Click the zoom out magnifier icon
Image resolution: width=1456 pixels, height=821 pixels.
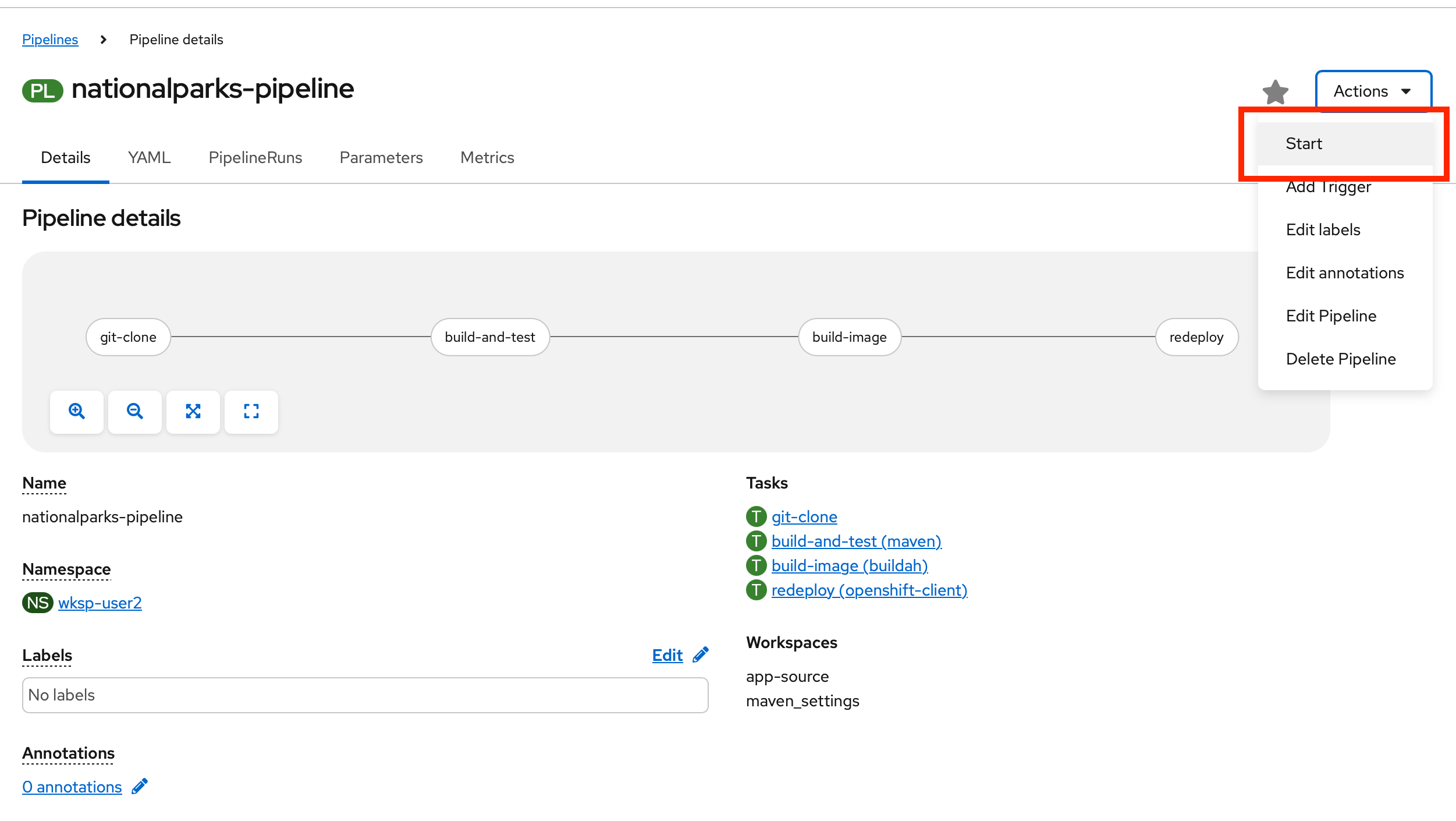(135, 412)
